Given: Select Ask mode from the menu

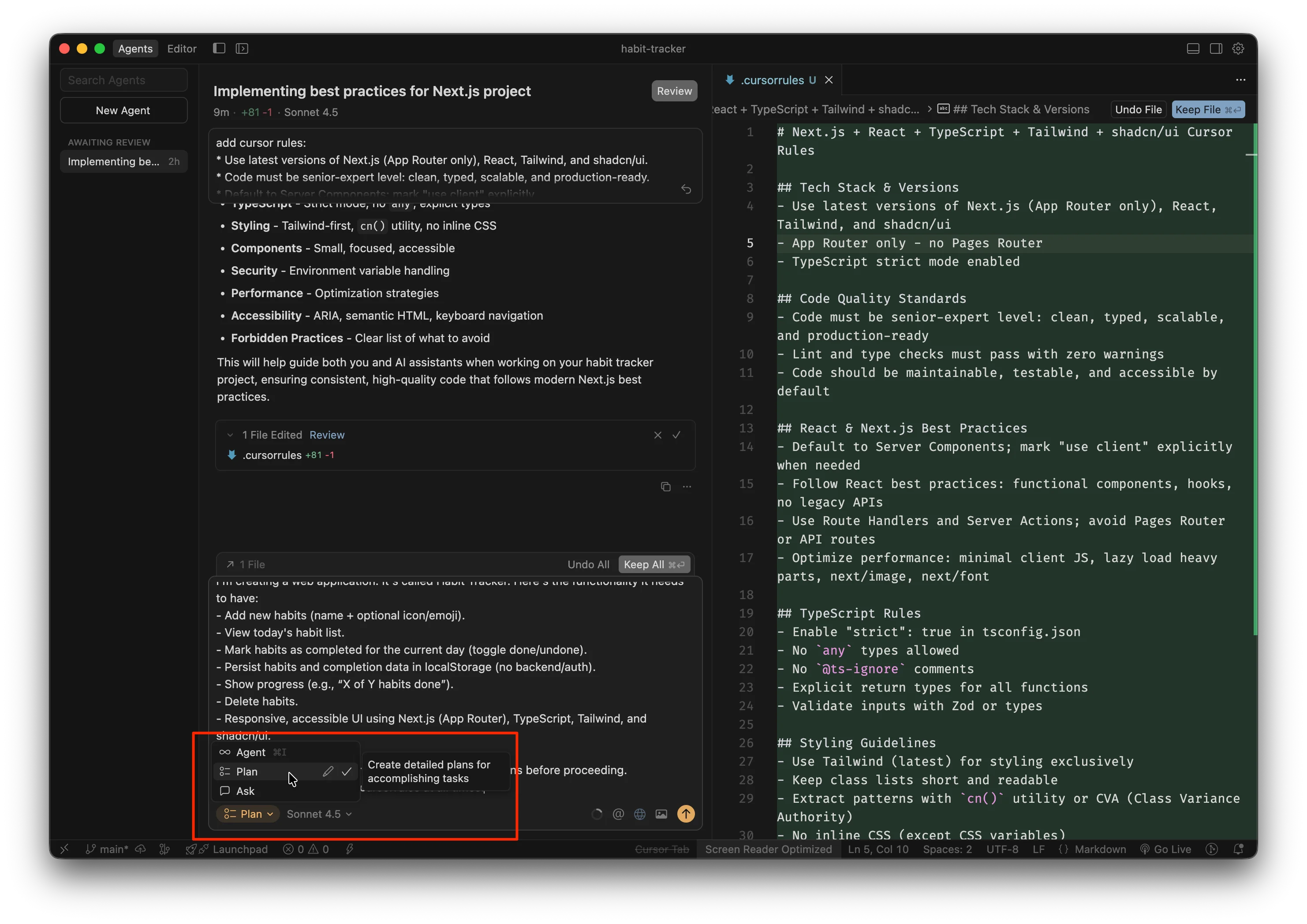Looking at the screenshot, I should coord(246,791).
